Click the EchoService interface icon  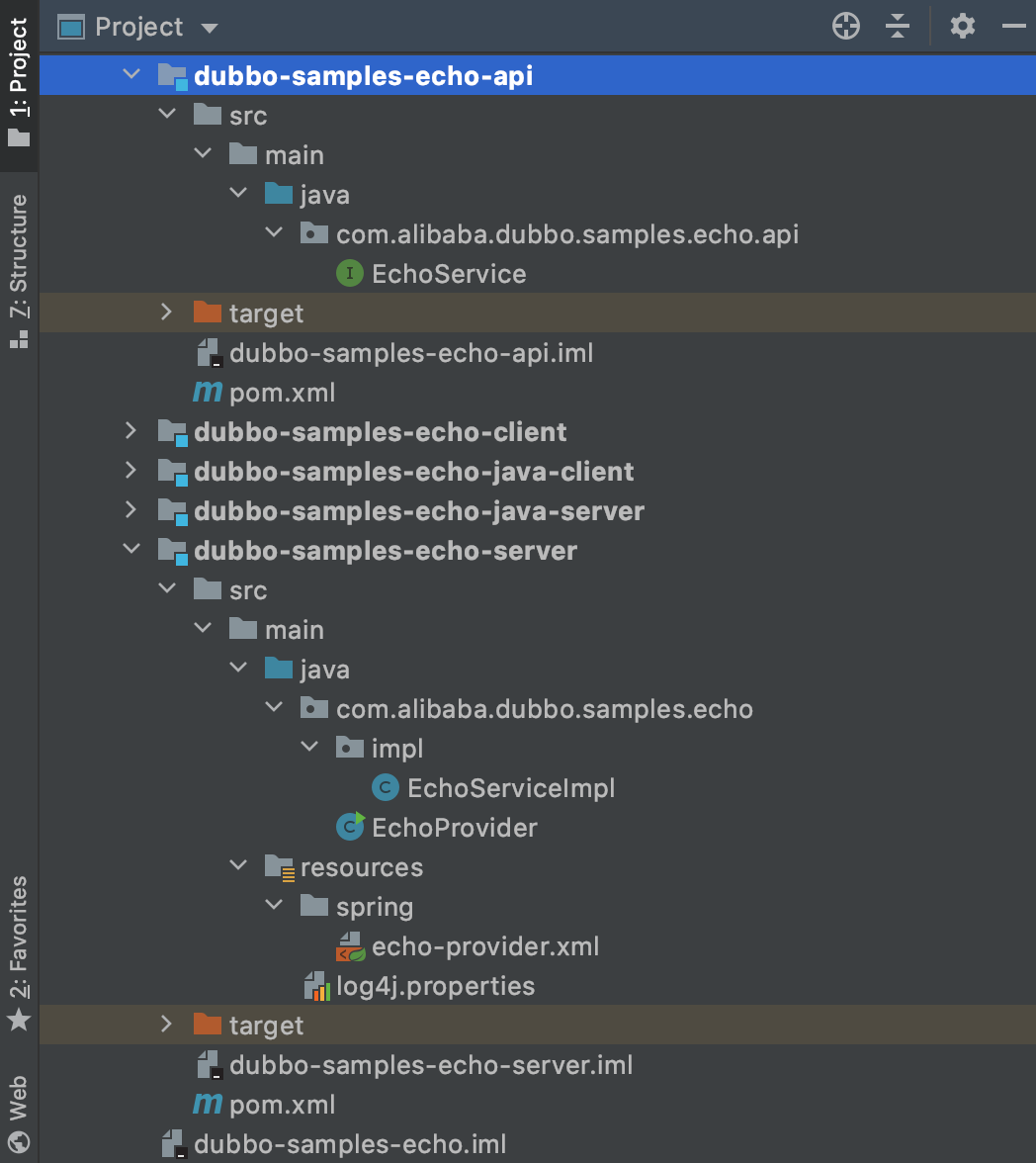349,274
